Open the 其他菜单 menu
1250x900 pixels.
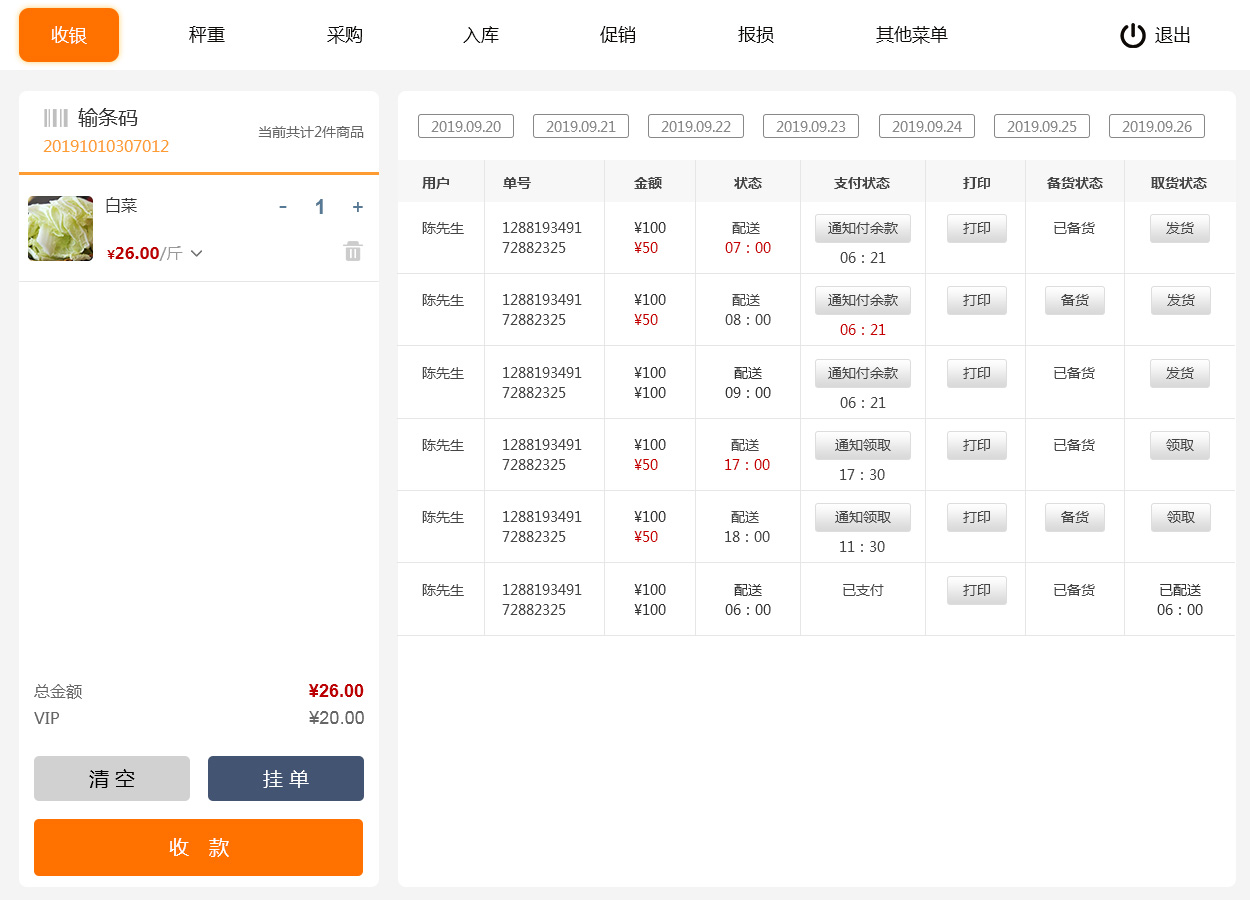coord(911,35)
